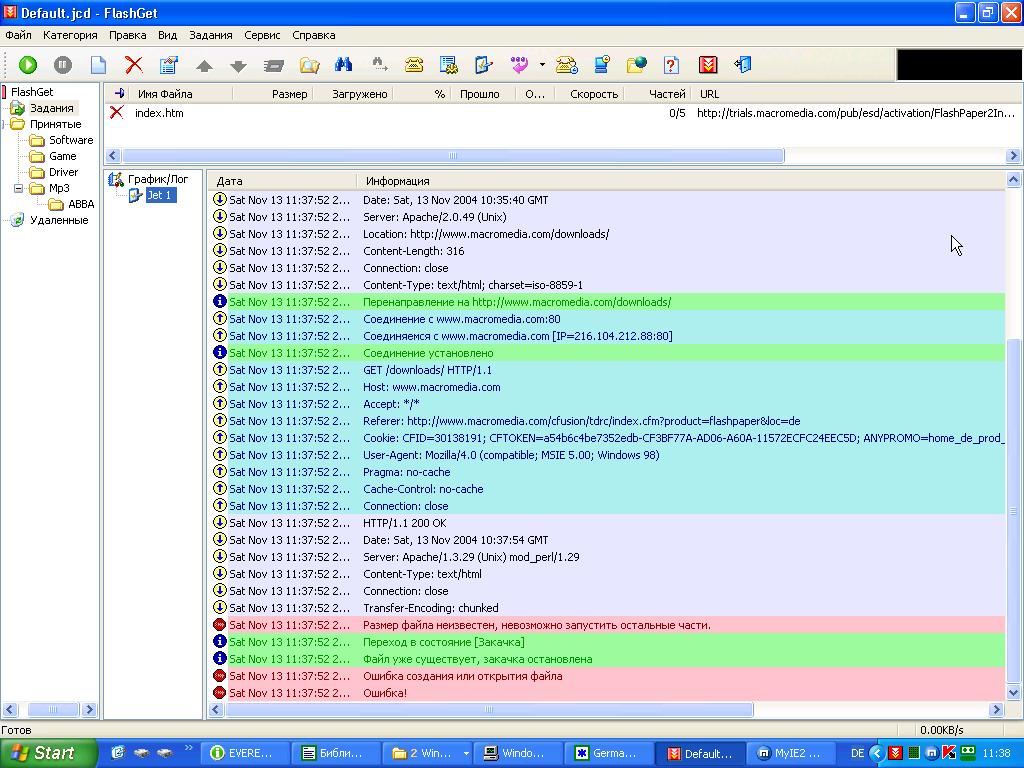Open the Справка menu
This screenshot has width=1024, height=768.
pyautogui.click(x=313, y=35)
